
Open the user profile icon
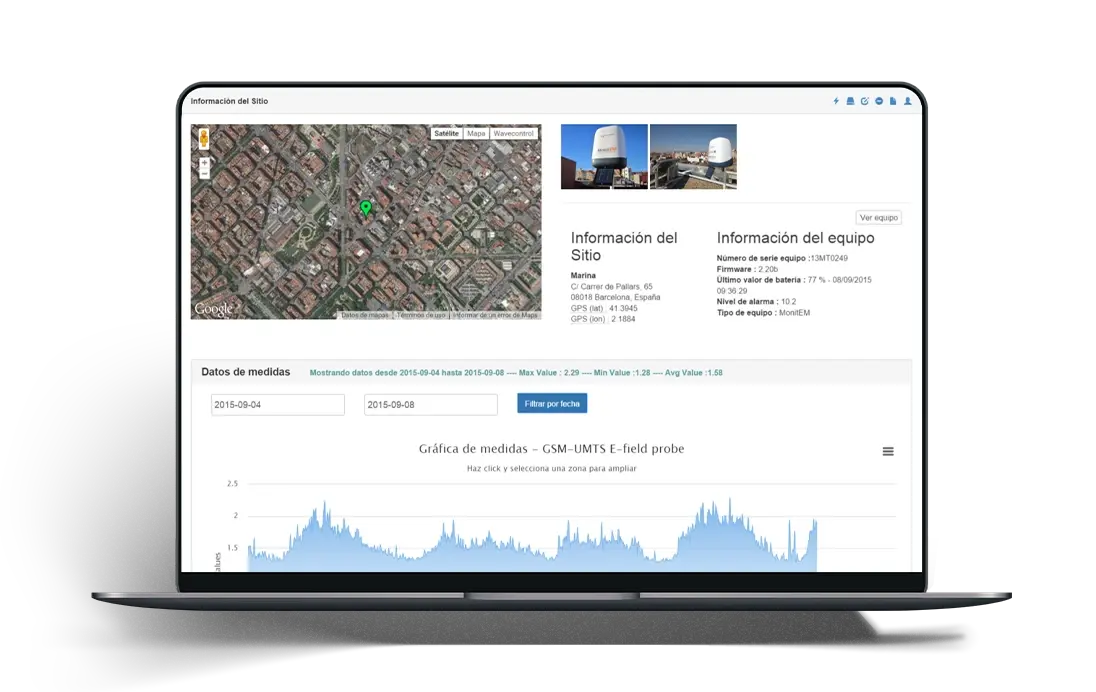tap(907, 101)
